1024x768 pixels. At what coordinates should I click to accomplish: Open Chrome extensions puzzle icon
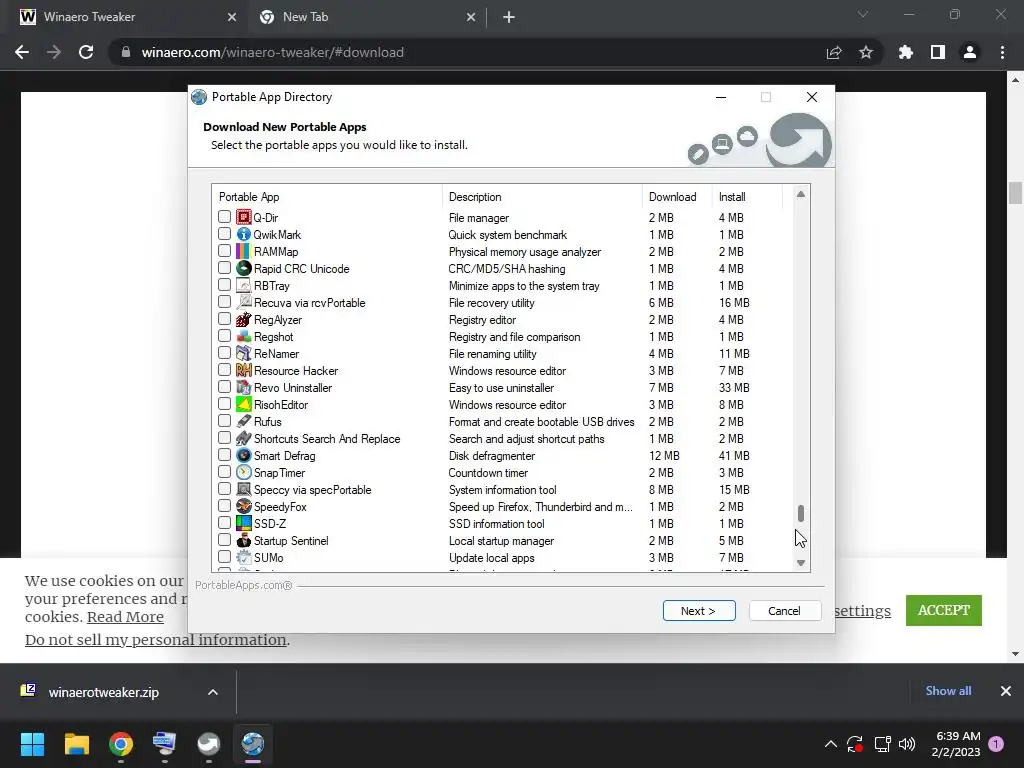click(905, 52)
